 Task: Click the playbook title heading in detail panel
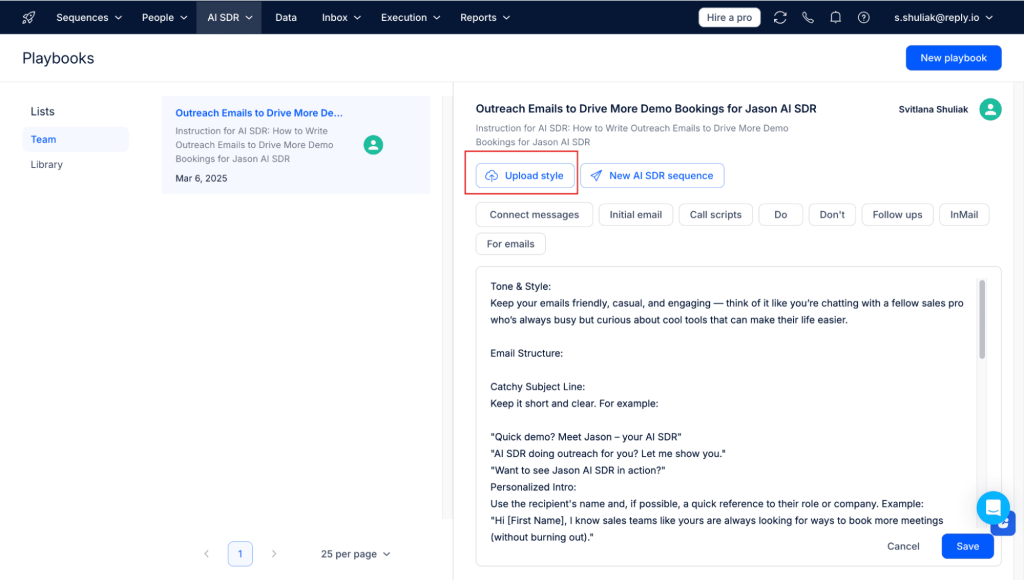pos(646,109)
